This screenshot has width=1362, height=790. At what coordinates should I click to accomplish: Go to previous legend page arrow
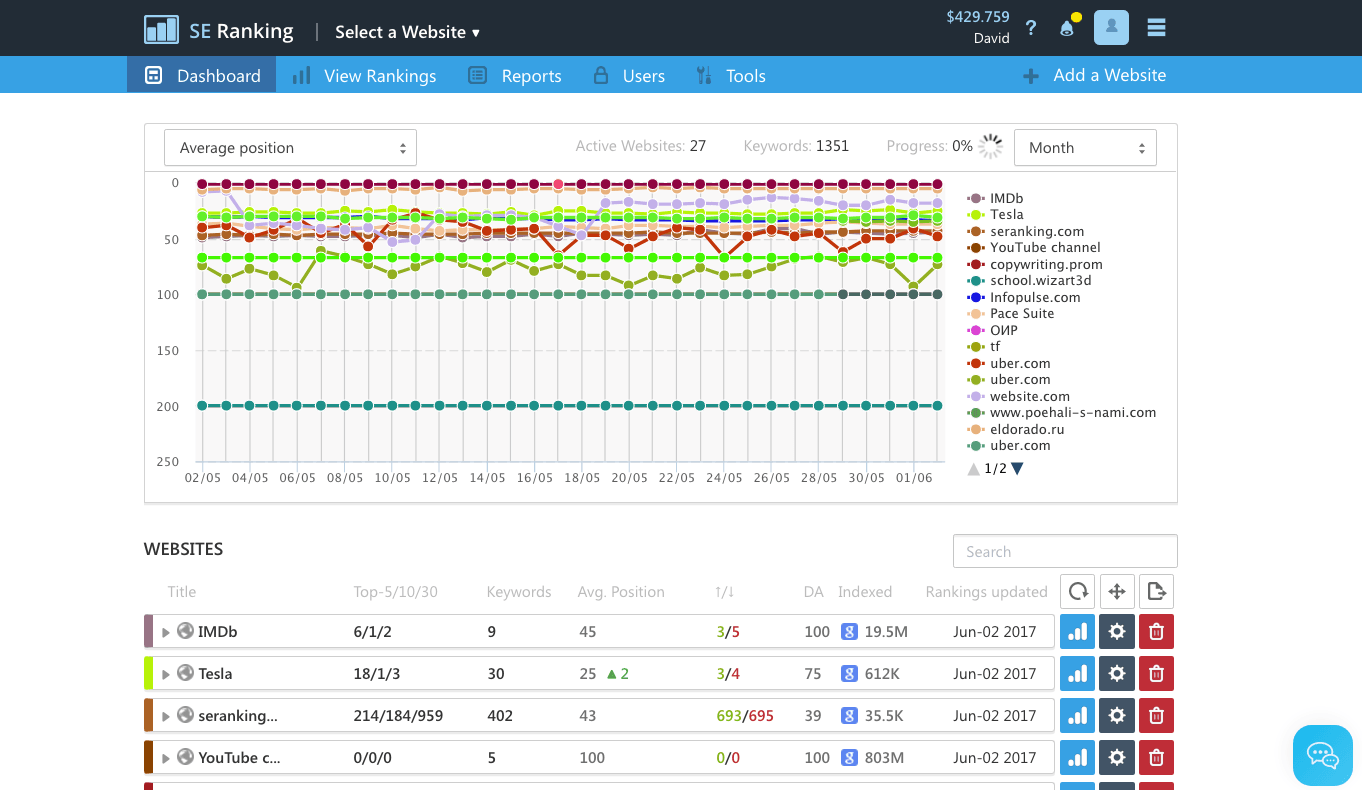coord(974,468)
